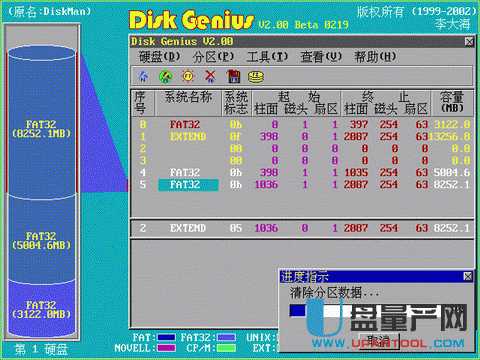The height and width of the screenshot is (360, 480).
Task: Click the blue new-partition toolbar icon
Action: [143, 76]
